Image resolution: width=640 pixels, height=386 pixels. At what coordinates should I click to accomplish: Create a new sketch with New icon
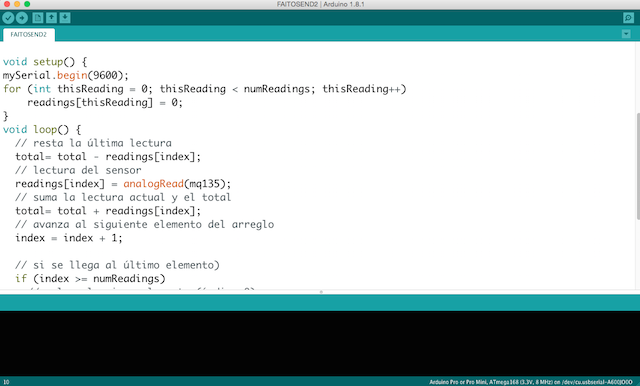tap(38, 18)
